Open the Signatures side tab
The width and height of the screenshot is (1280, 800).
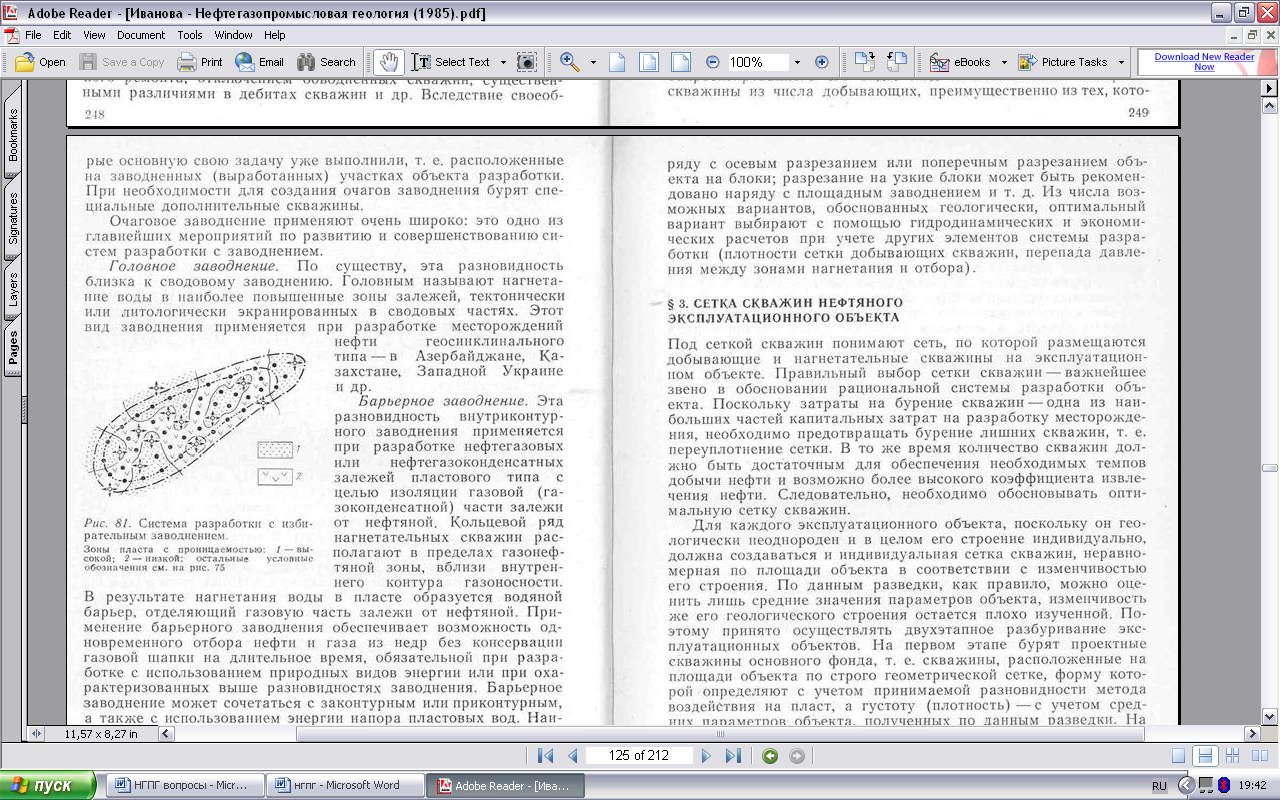(13, 217)
